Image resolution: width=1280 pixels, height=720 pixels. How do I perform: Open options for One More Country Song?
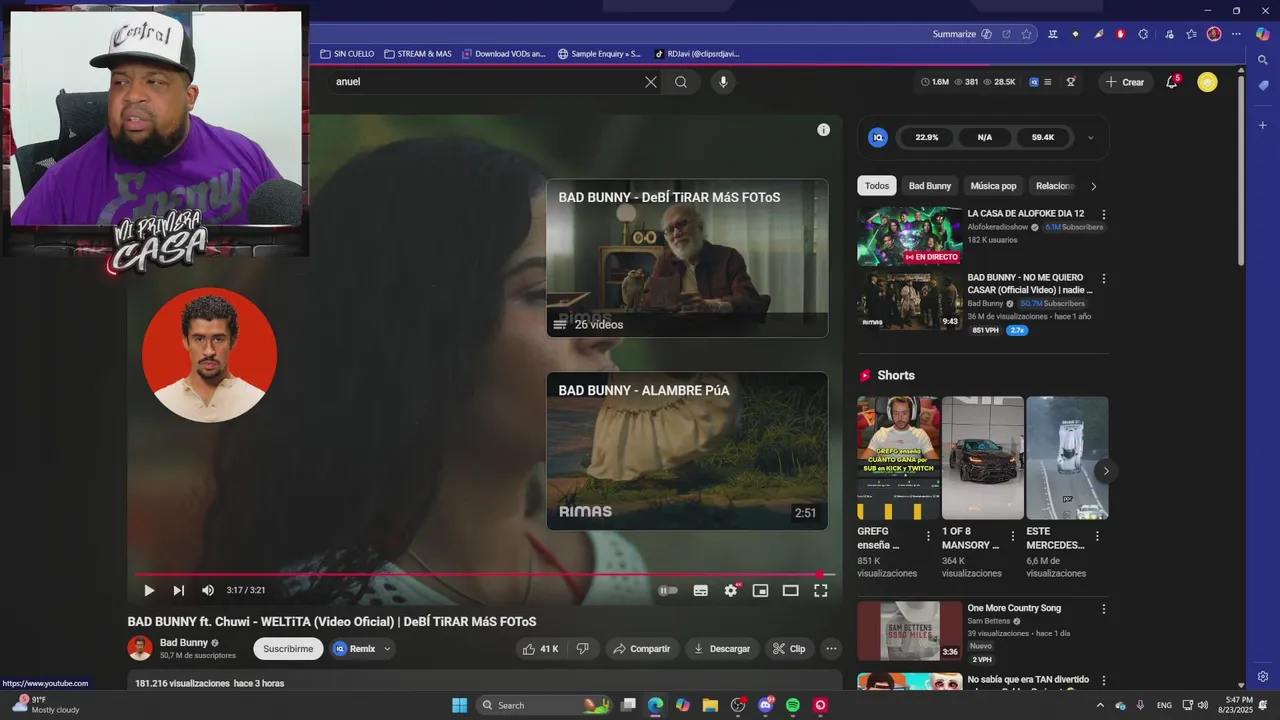[1104, 609]
